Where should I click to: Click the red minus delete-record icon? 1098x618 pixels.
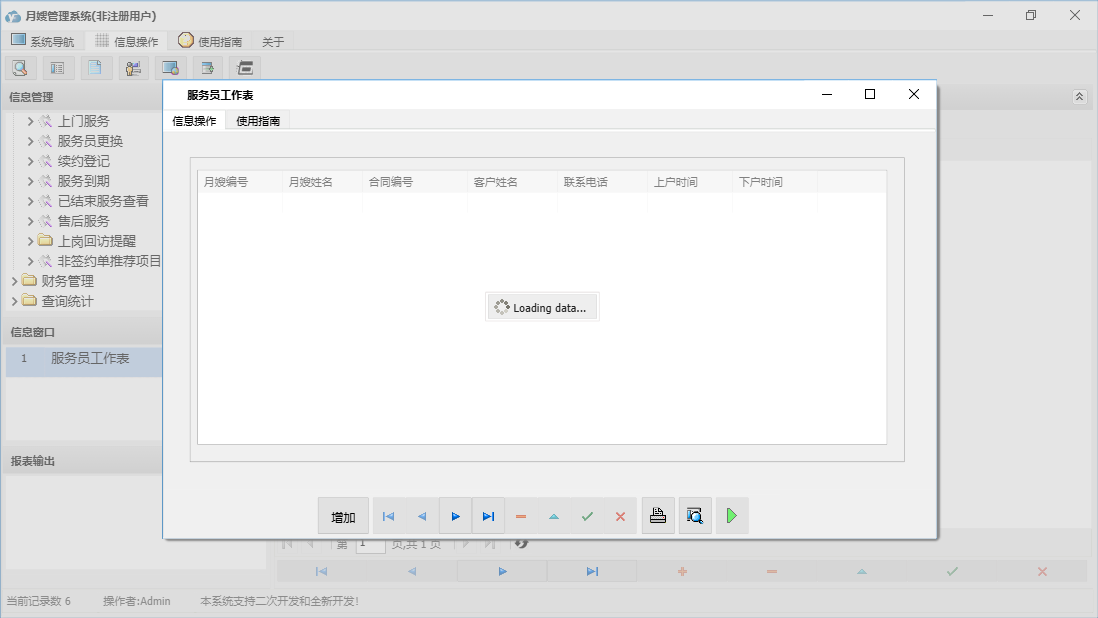pos(521,516)
